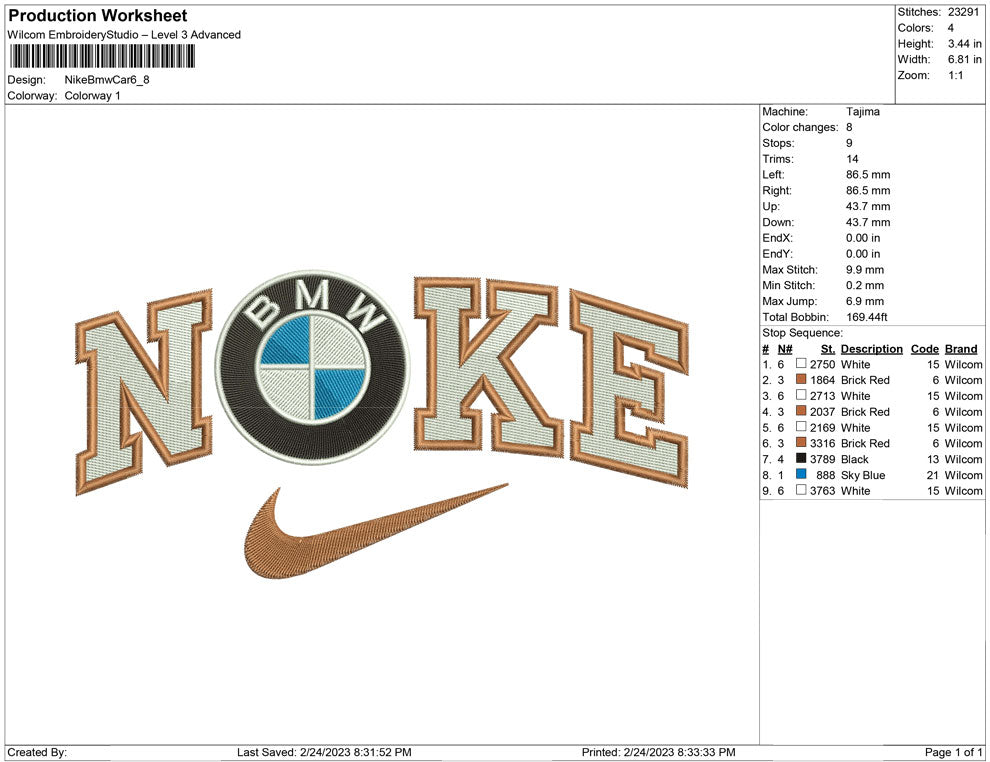Select Min Stitch value '0.2 mm'
The image size is (990, 762).
click(x=865, y=285)
